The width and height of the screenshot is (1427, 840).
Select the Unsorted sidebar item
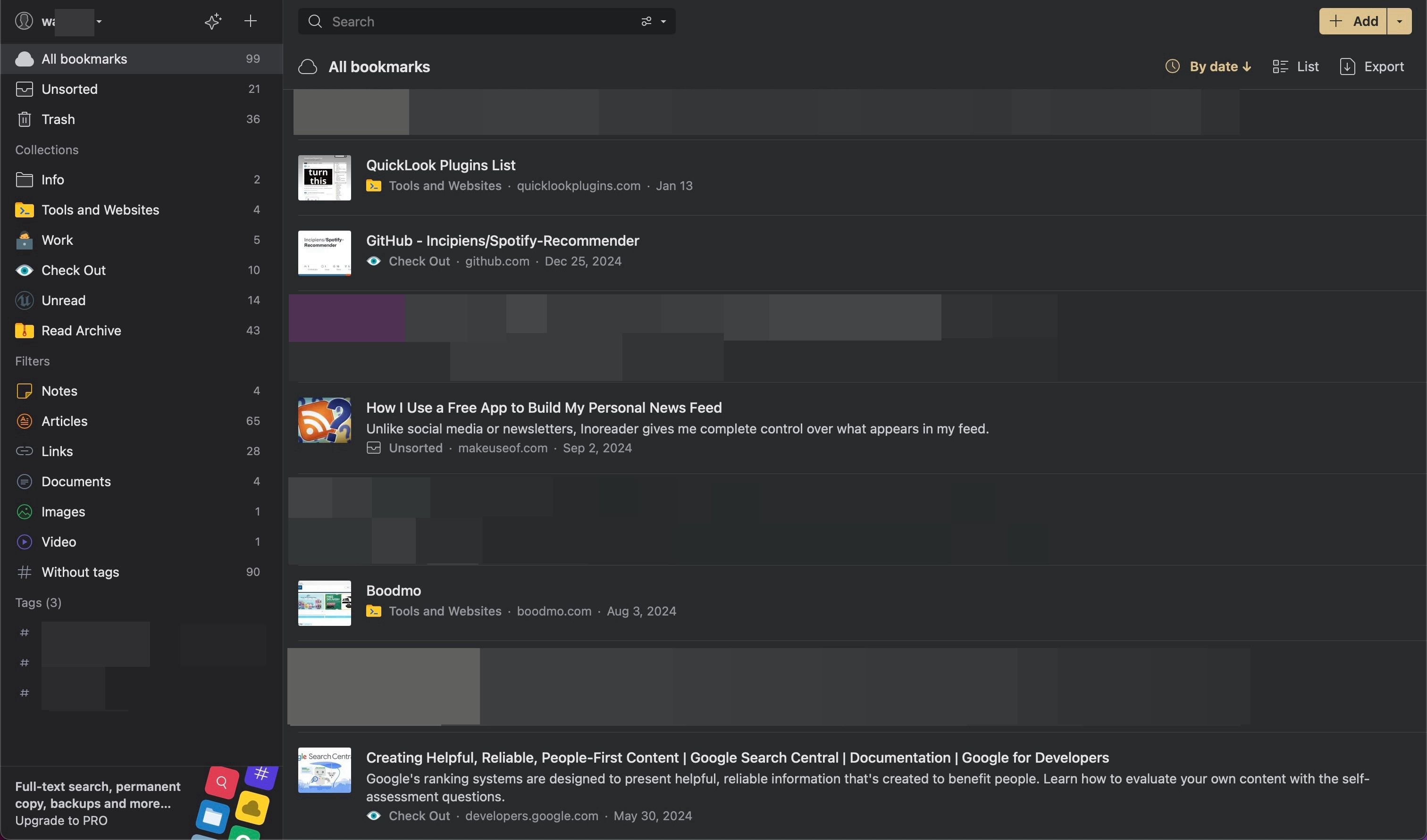pos(69,89)
